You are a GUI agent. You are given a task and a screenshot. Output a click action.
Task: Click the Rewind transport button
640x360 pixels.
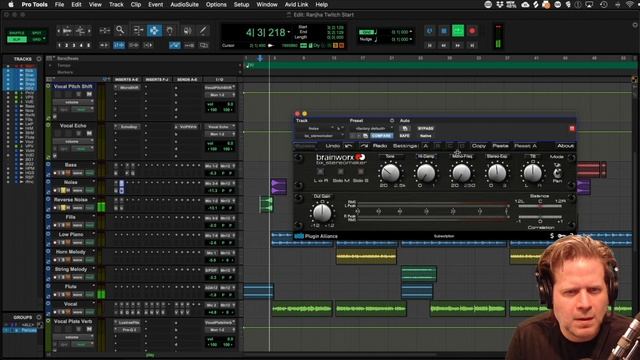tap(444, 45)
